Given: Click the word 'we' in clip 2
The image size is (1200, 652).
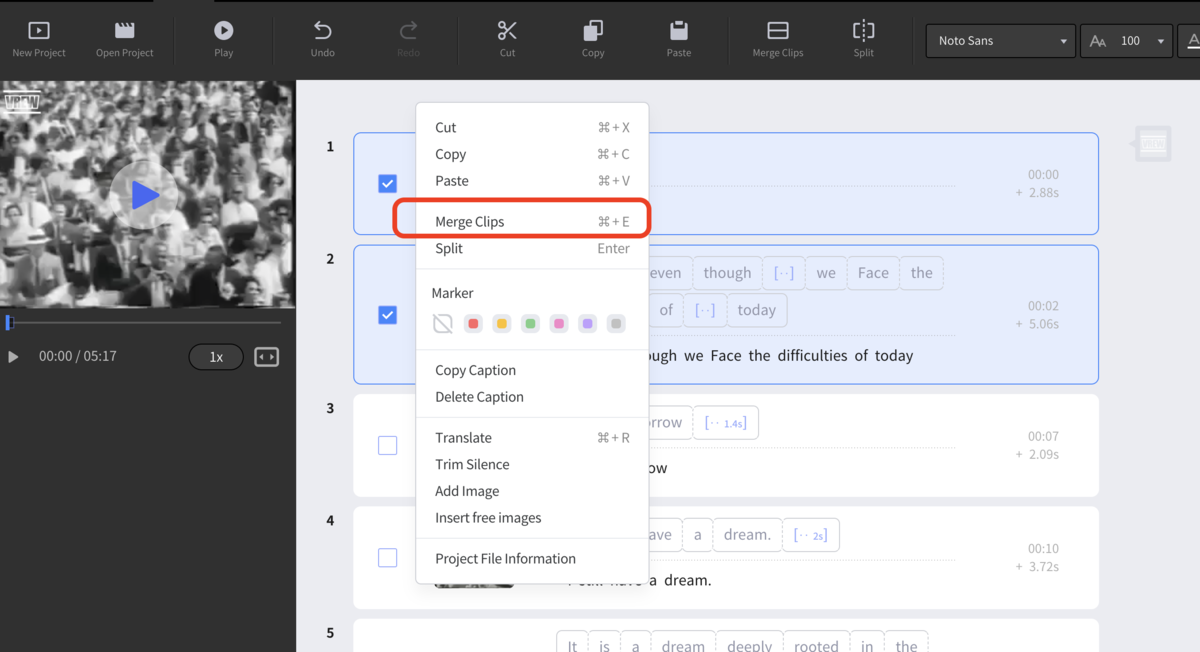Looking at the screenshot, I should [x=826, y=273].
